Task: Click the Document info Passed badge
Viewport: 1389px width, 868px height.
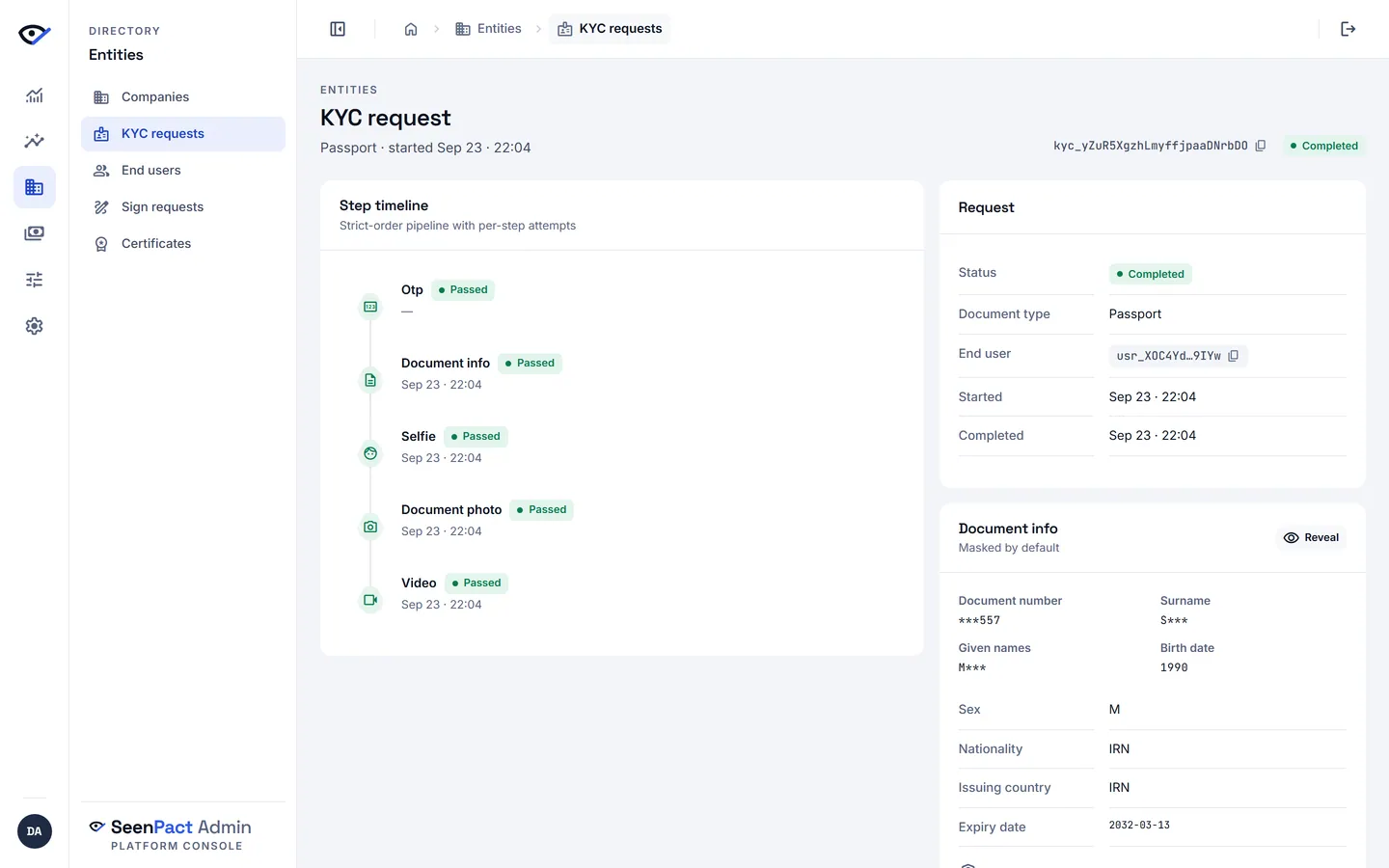Action: [531, 363]
